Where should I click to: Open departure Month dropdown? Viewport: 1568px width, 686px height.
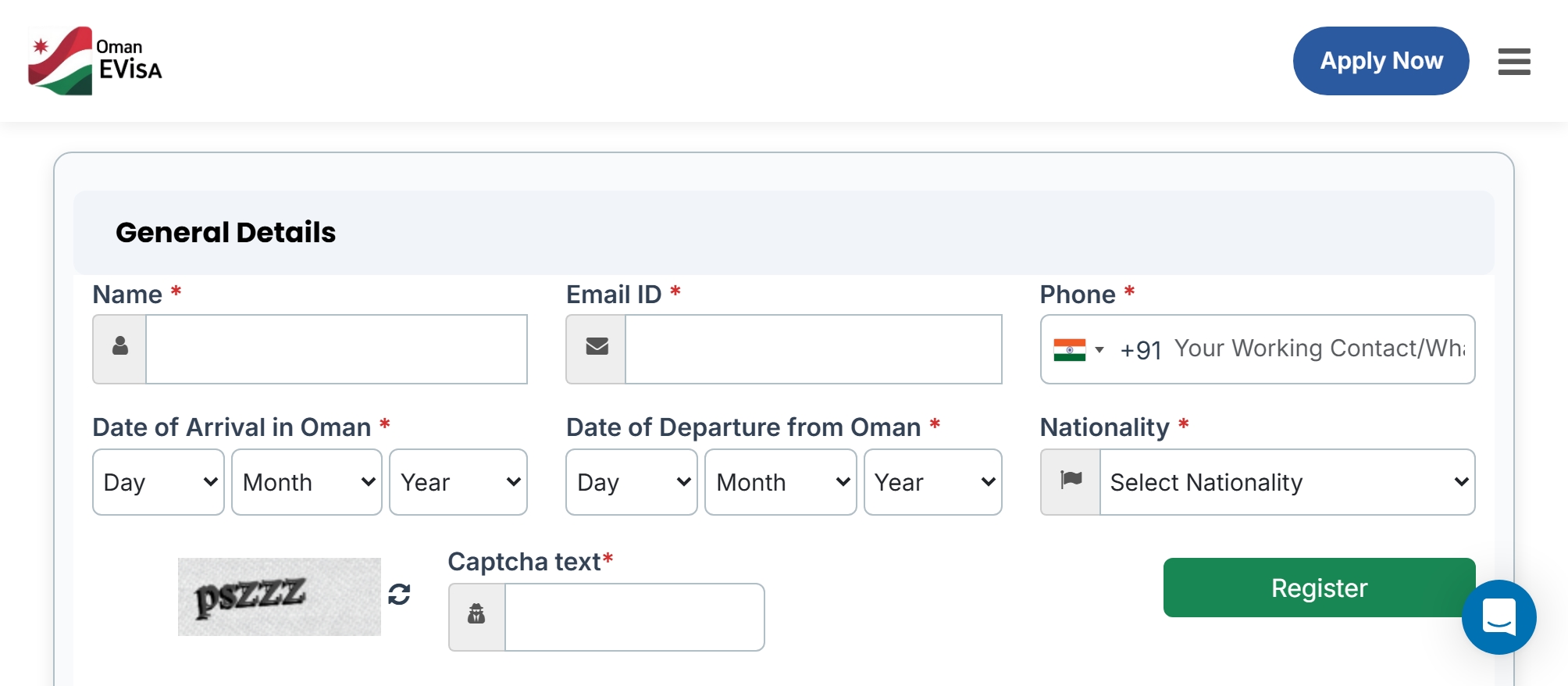click(781, 481)
